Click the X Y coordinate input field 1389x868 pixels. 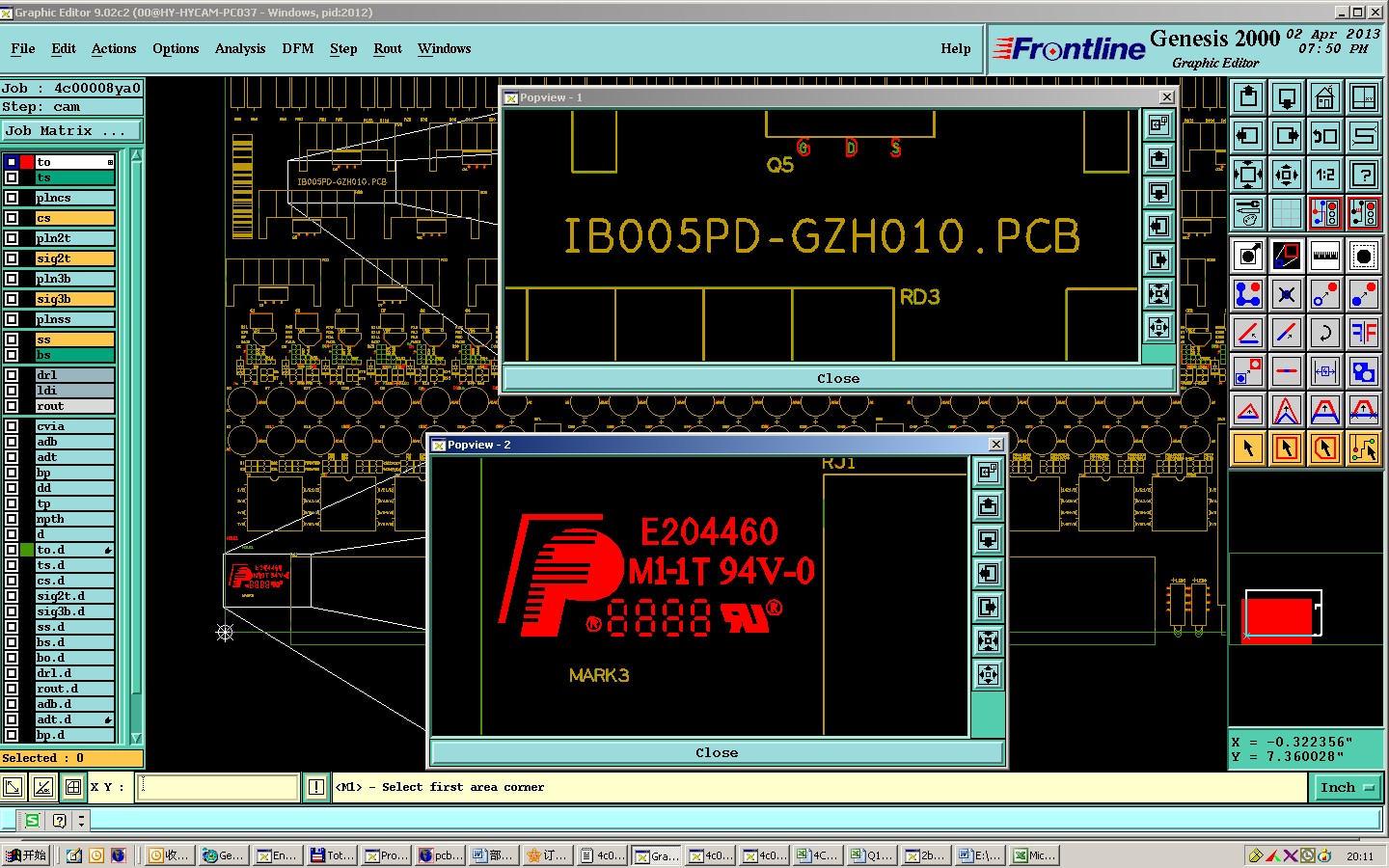click(219, 787)
